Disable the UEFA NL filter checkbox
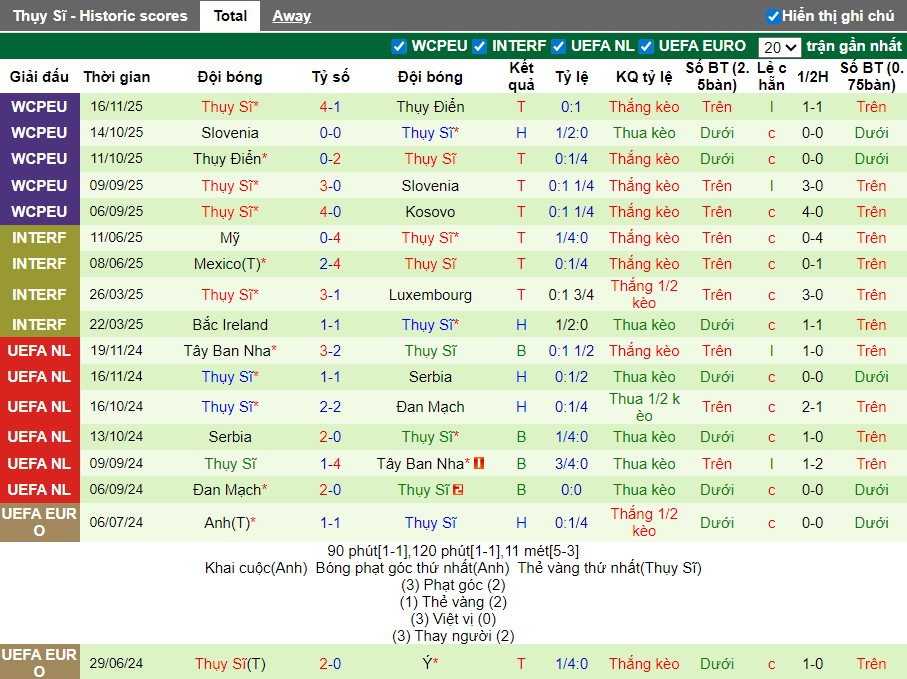Screen dimensions: 907x679 coord(559,46)
